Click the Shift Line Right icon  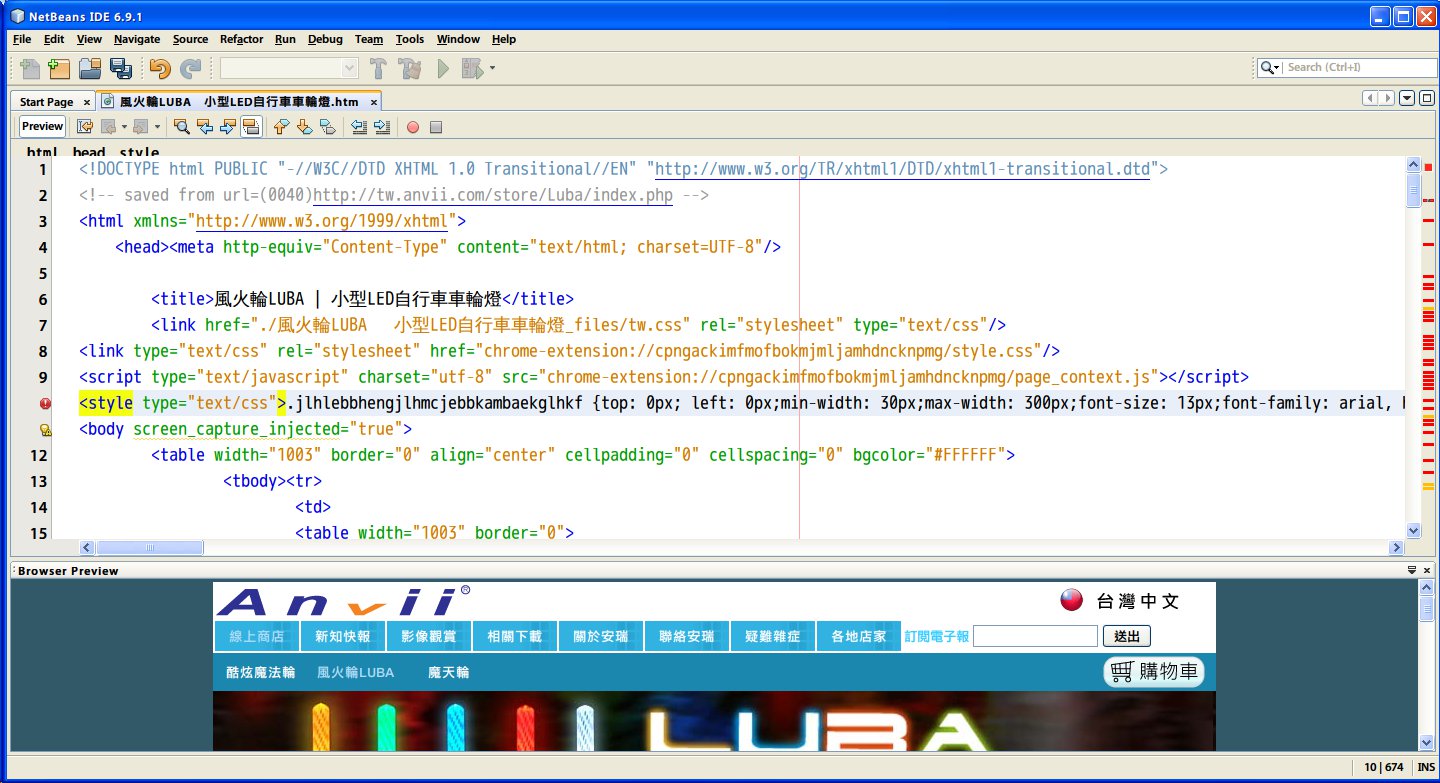pos(381,127)
